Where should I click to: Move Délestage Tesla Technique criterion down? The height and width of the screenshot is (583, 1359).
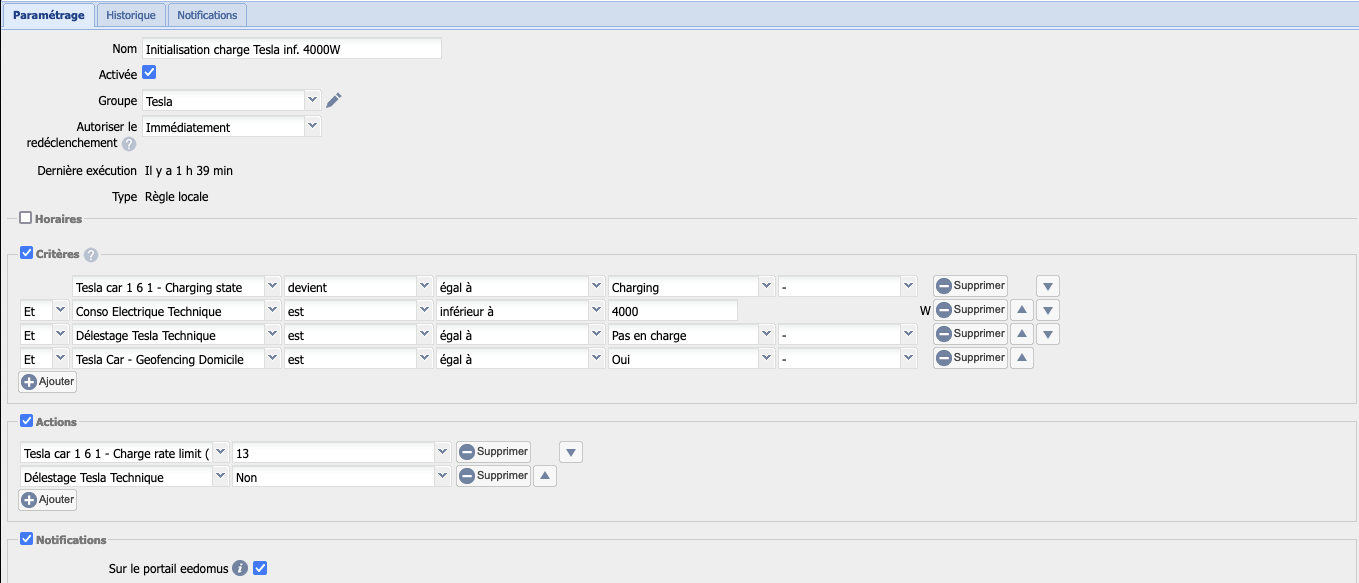point(1048,334)
